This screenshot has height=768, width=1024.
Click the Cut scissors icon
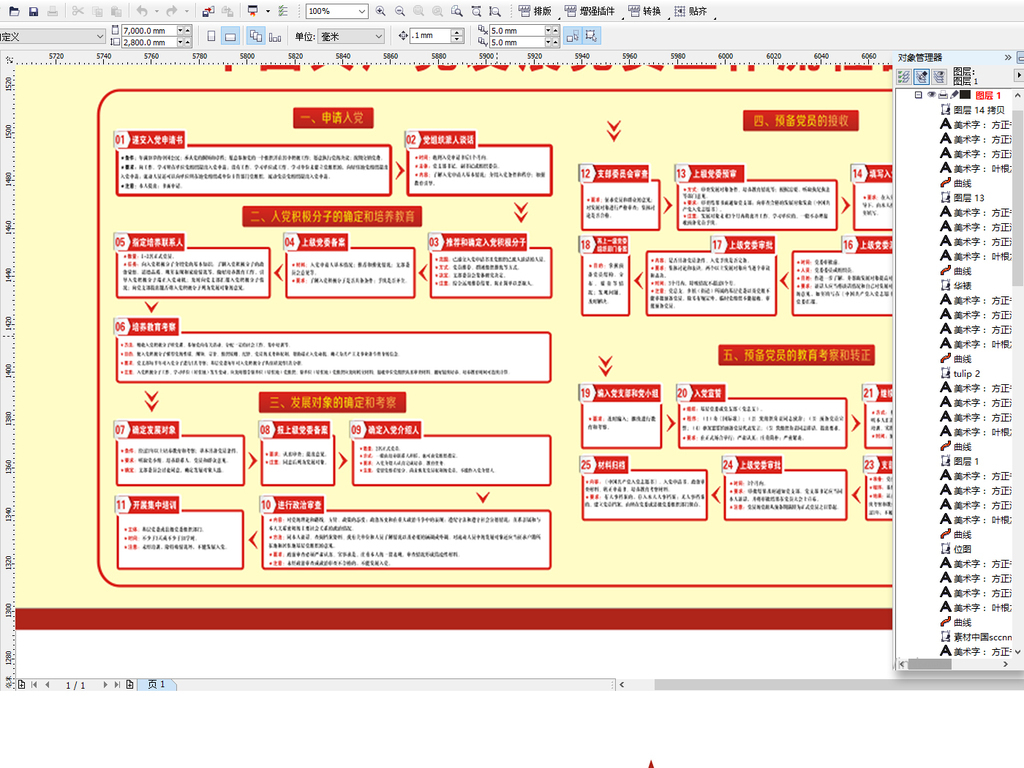tap(76, 11)
